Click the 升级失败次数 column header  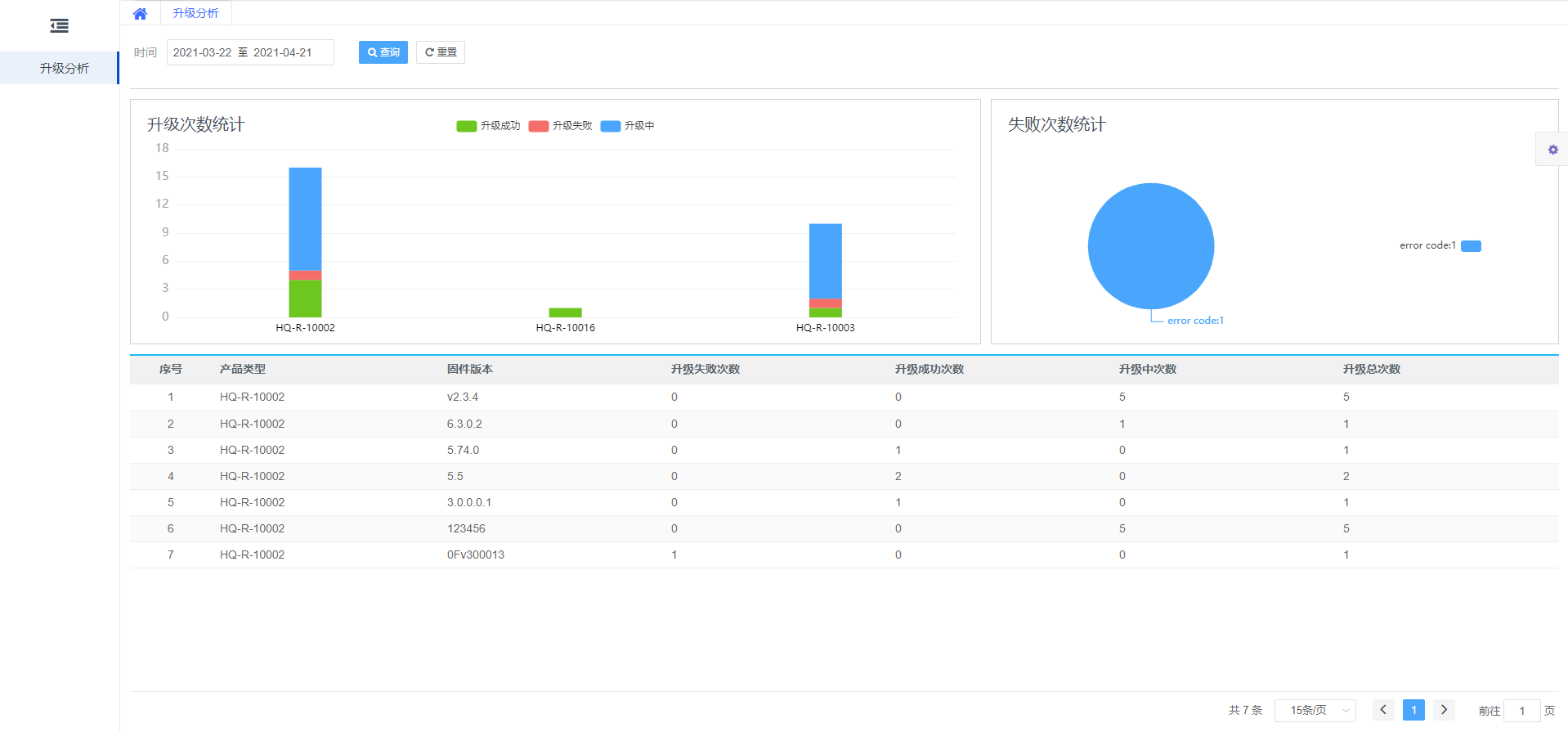705,370
